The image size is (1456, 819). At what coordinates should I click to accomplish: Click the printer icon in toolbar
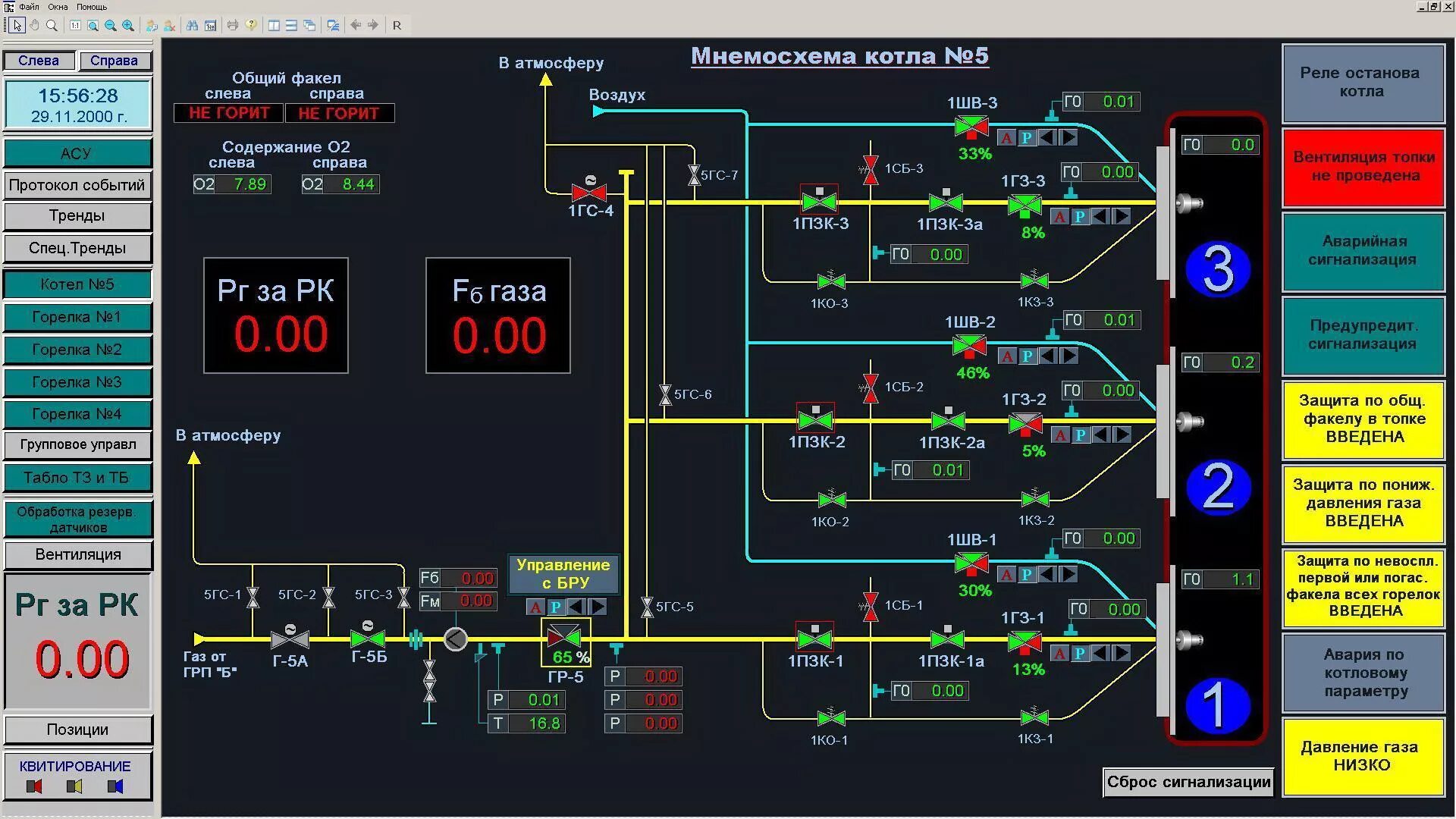[x=232, y=25]
